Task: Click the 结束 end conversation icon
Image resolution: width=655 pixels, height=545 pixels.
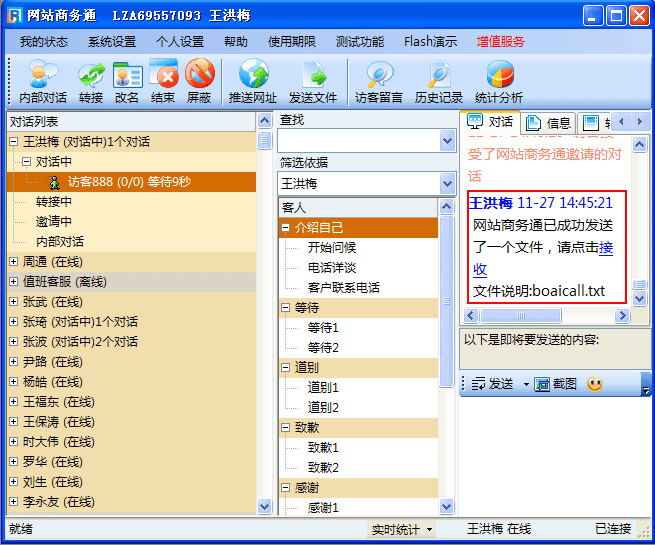Action: (163, 81)
